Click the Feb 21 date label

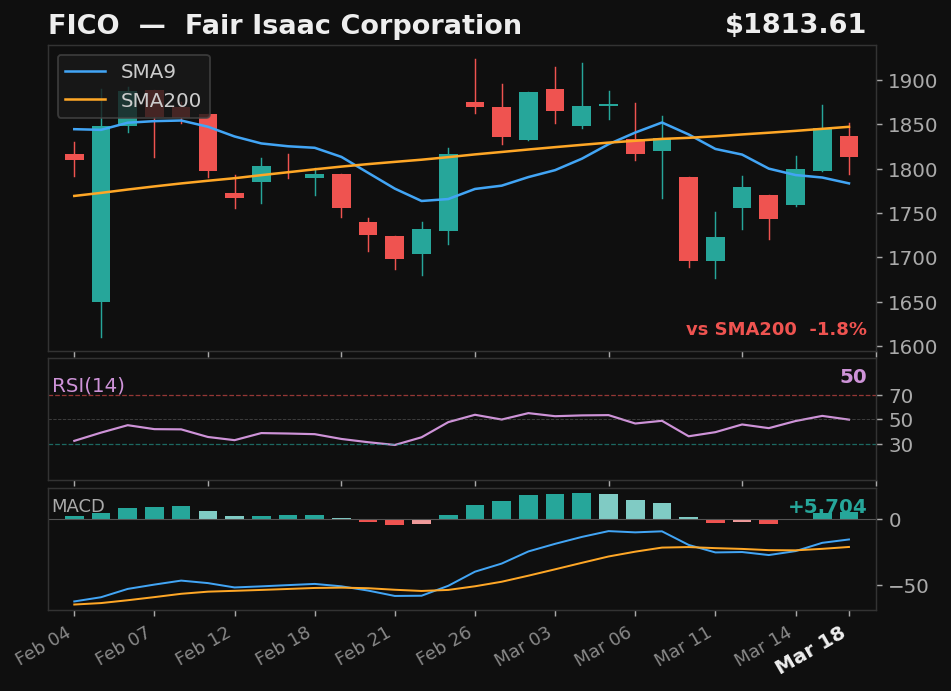point(364,645)
